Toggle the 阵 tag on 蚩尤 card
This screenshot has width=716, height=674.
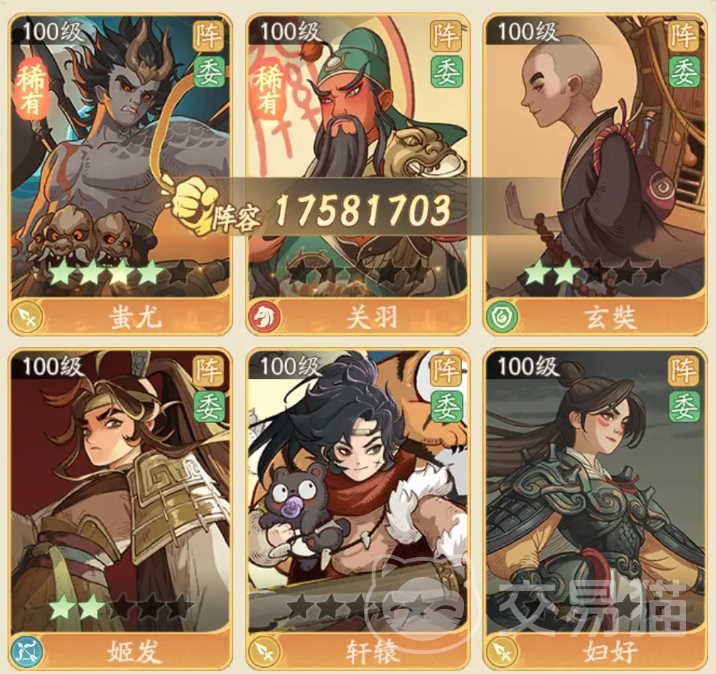point(209,35)
